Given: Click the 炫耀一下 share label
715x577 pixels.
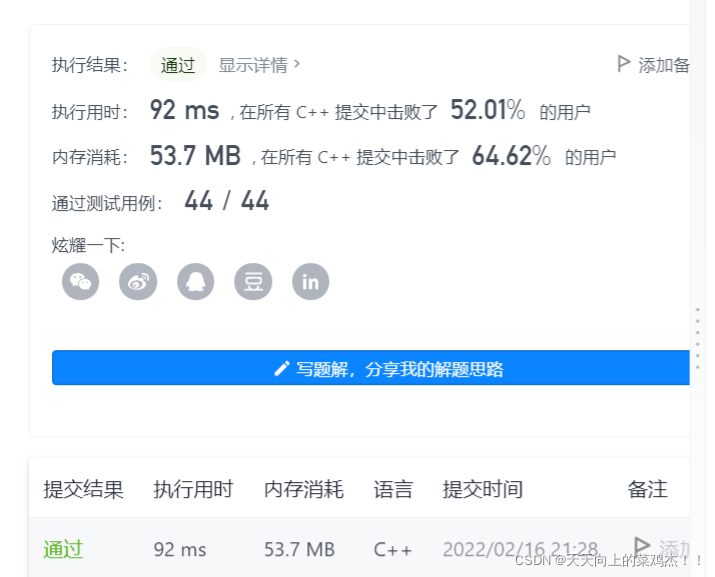Looking at the screenshot, I should (x=88, y=245).
